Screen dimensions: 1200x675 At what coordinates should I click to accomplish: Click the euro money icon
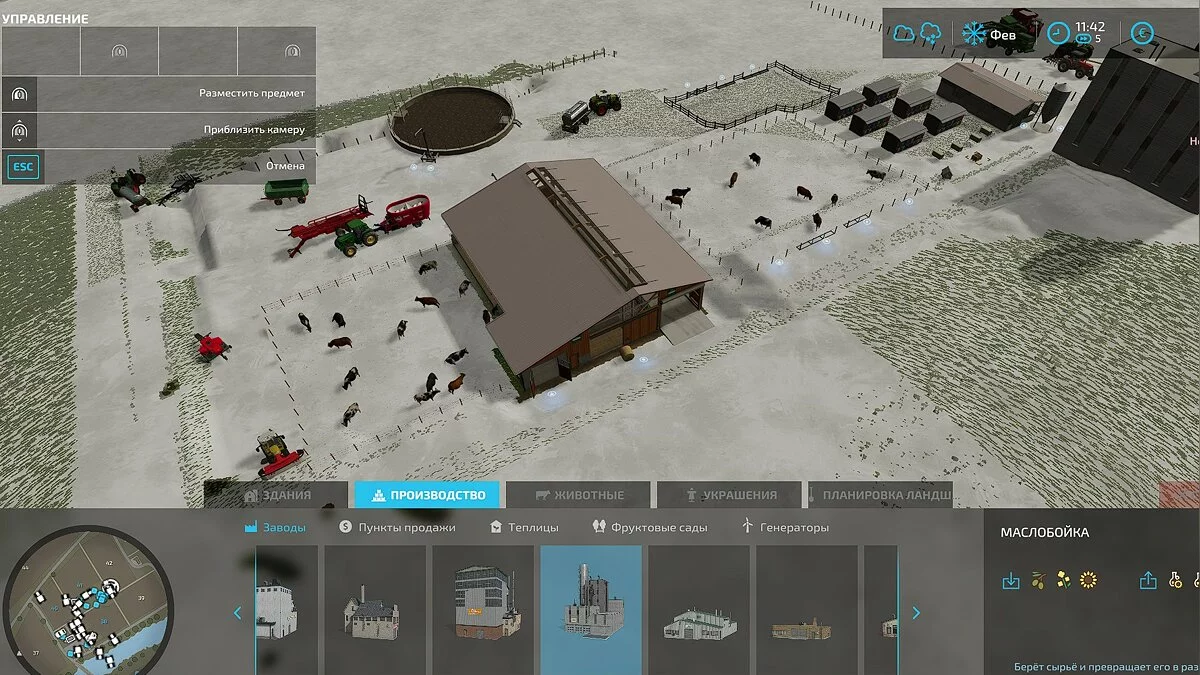[x=1141, y=33]
